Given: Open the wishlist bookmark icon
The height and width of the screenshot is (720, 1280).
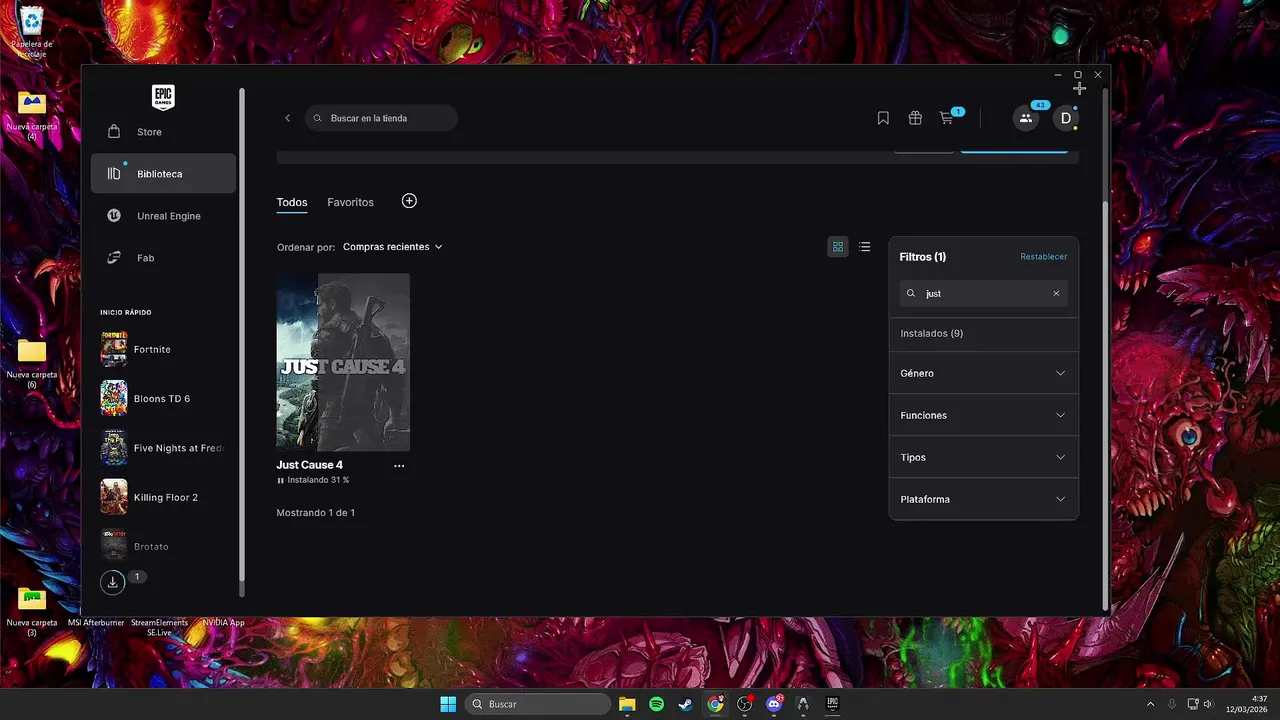Looking at the screenshot, I should tap(883, 118).
